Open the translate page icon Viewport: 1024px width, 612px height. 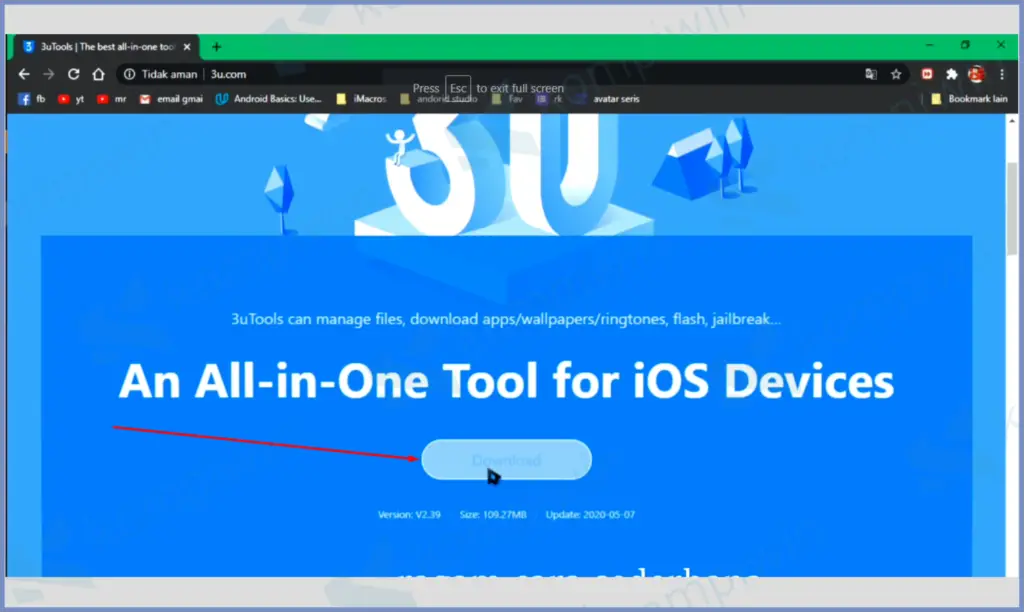tap(871, 74)
